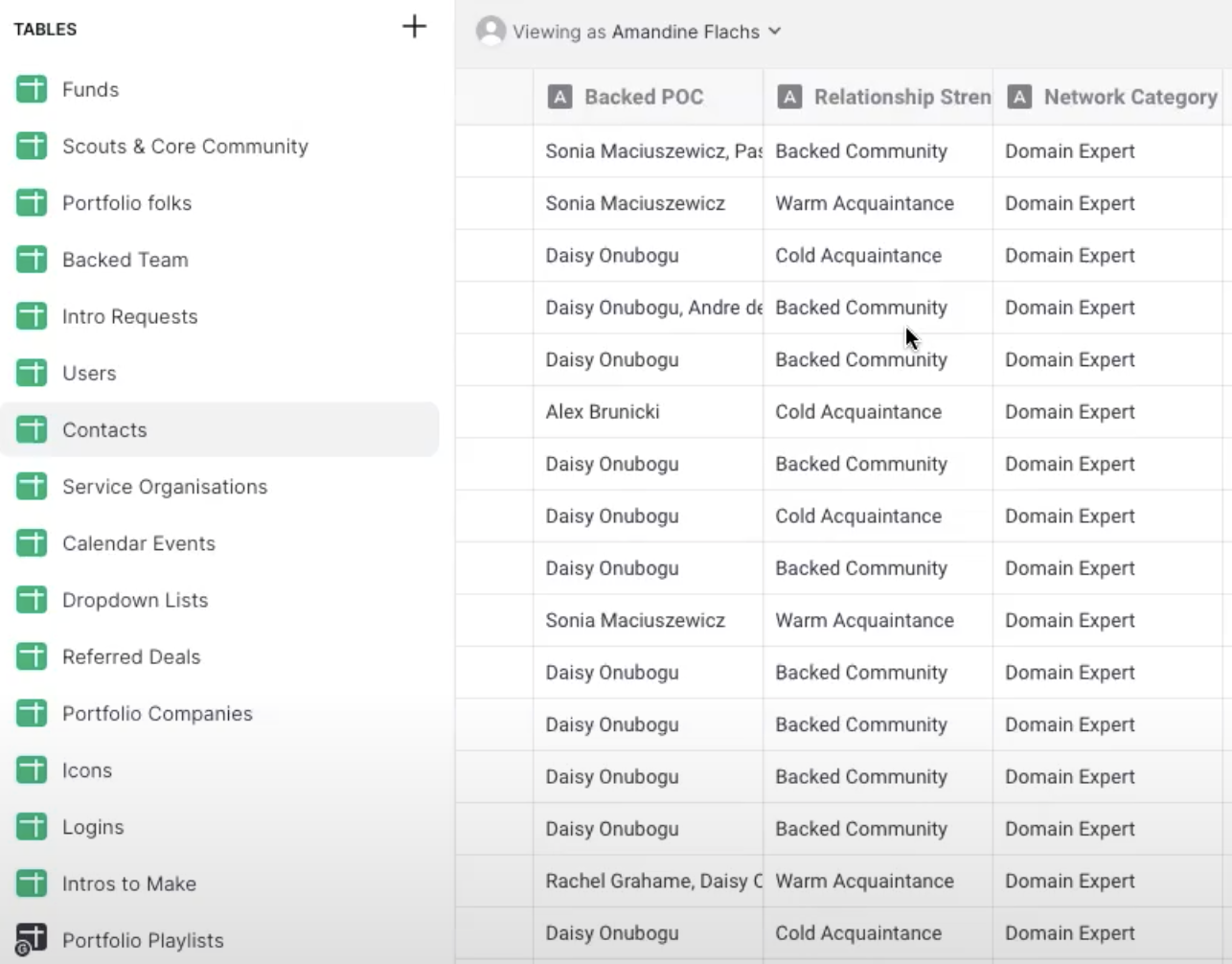Viewport: 1232px width, 964px height.
Task: Select the Backed POC column header
Action: tap(648, 97)
